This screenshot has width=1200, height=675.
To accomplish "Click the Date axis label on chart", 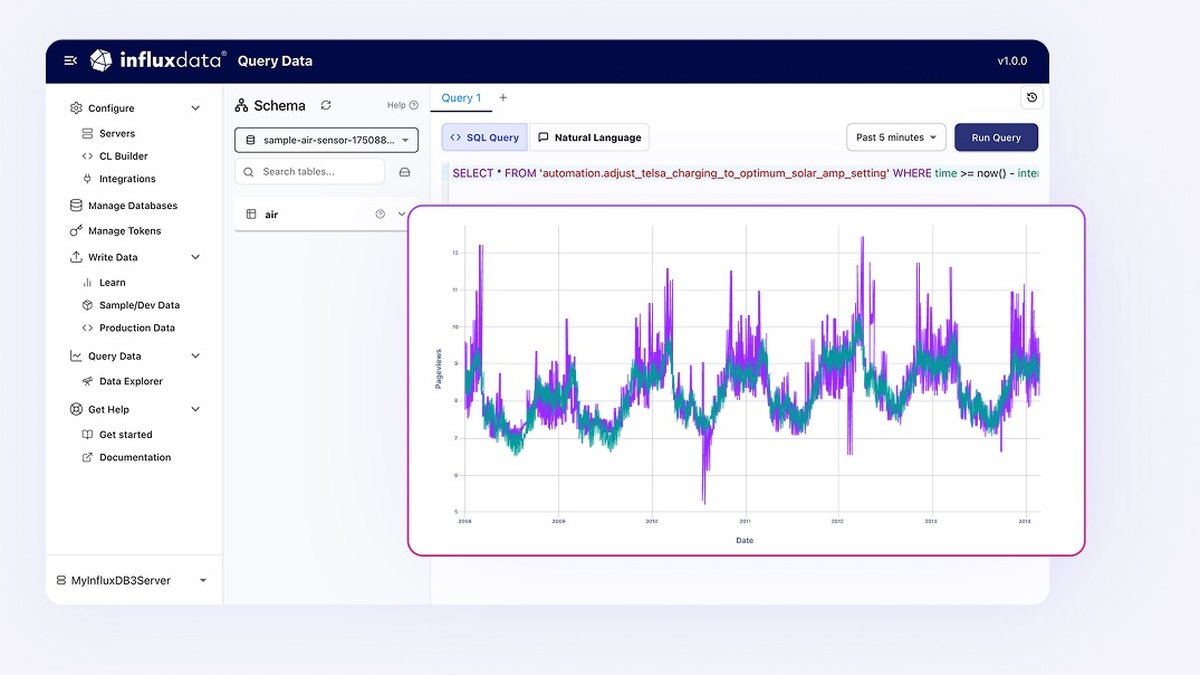I will [745, 540].
